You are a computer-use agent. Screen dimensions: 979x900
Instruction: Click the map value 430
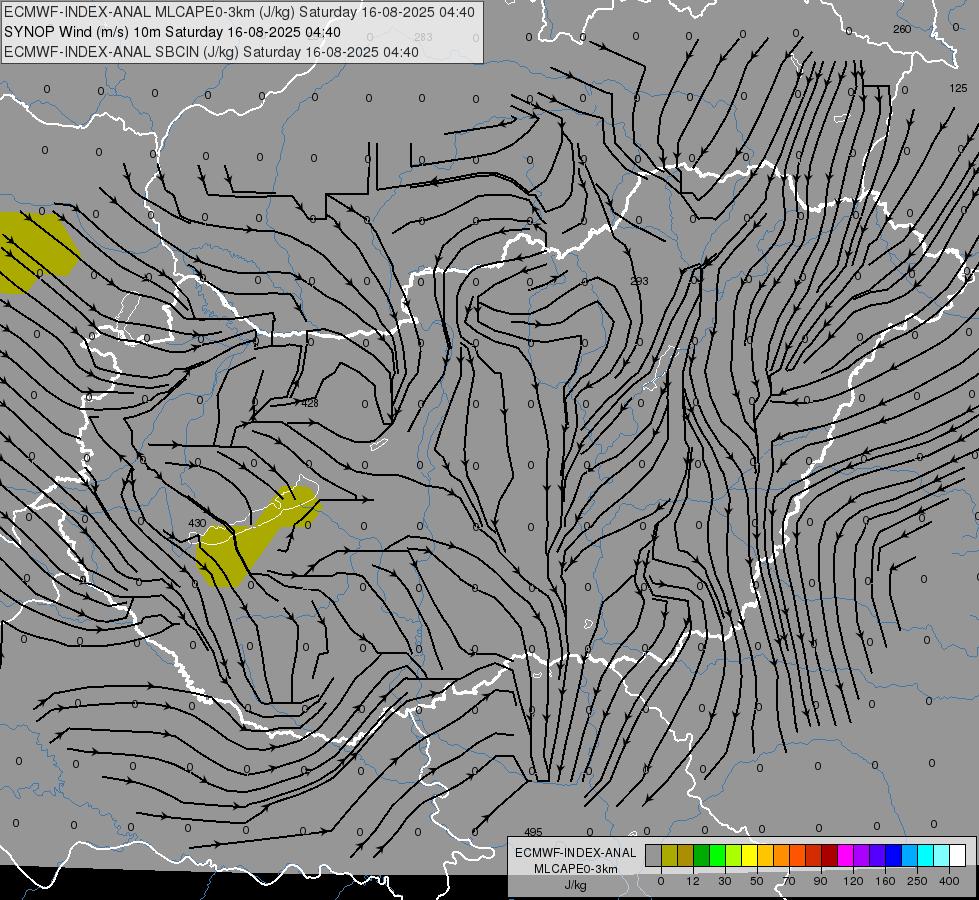click(x=197, y=523)
